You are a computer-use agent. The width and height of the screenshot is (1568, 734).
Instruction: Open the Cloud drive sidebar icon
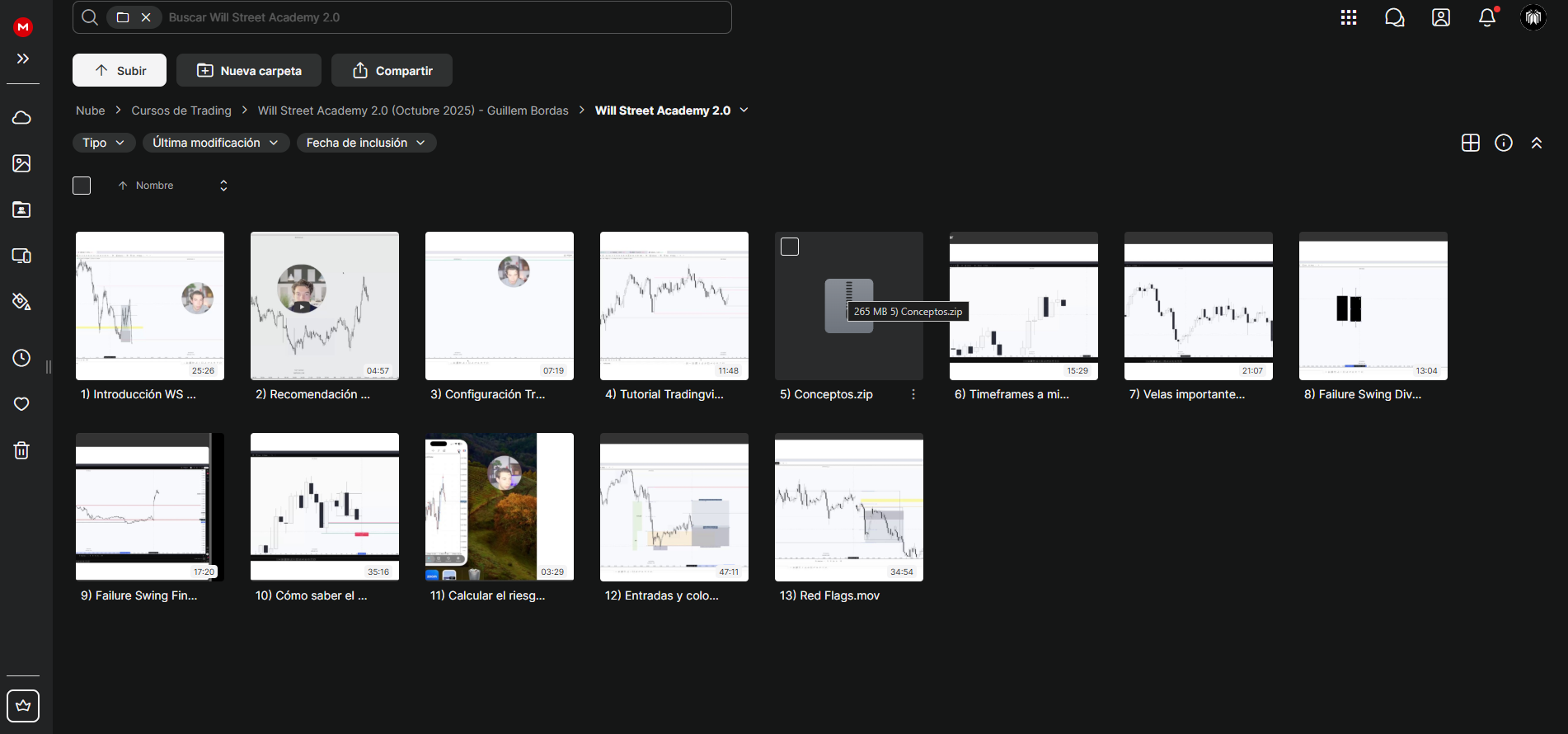click(x=21, y=117)
